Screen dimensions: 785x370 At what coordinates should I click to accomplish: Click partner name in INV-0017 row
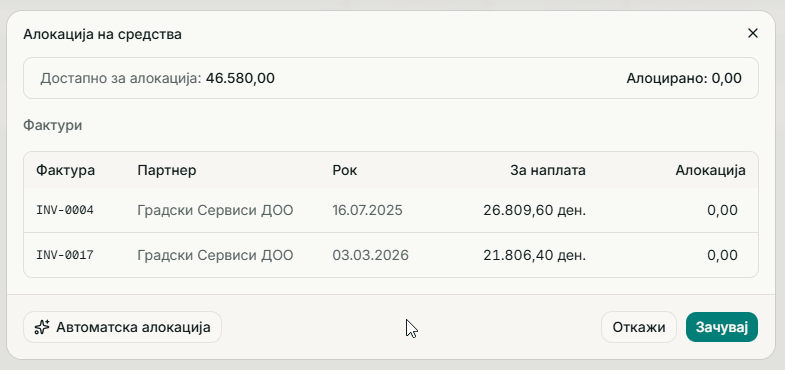coord(215,255)
